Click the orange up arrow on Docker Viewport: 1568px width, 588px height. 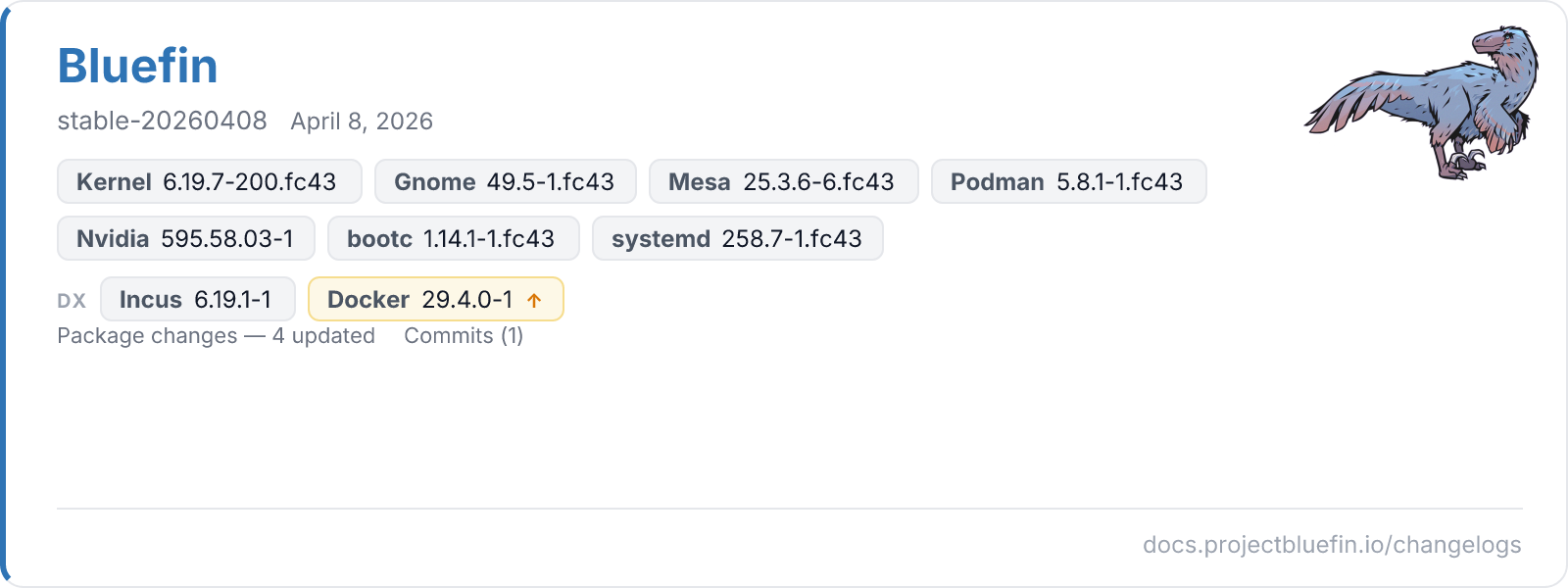click(x=534, y=301)
